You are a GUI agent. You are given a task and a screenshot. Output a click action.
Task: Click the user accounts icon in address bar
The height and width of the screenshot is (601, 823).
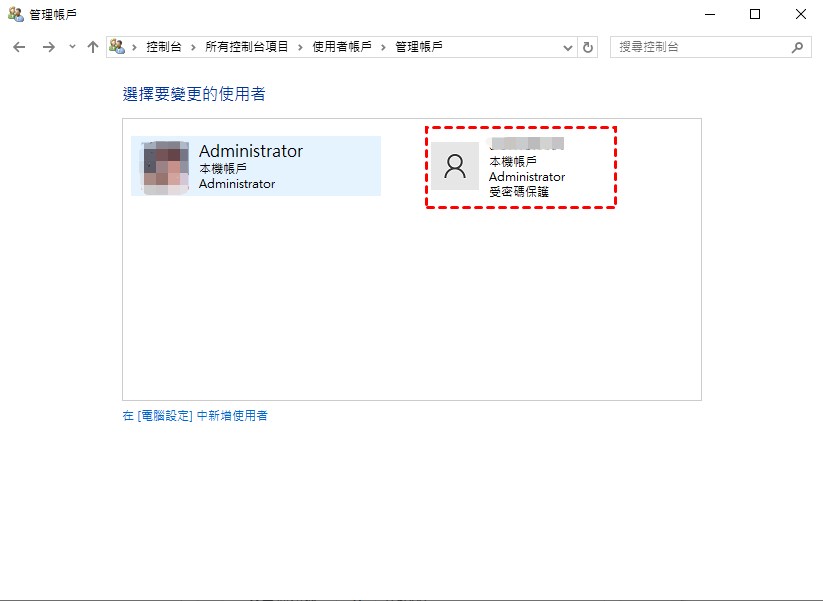point(117,47)
